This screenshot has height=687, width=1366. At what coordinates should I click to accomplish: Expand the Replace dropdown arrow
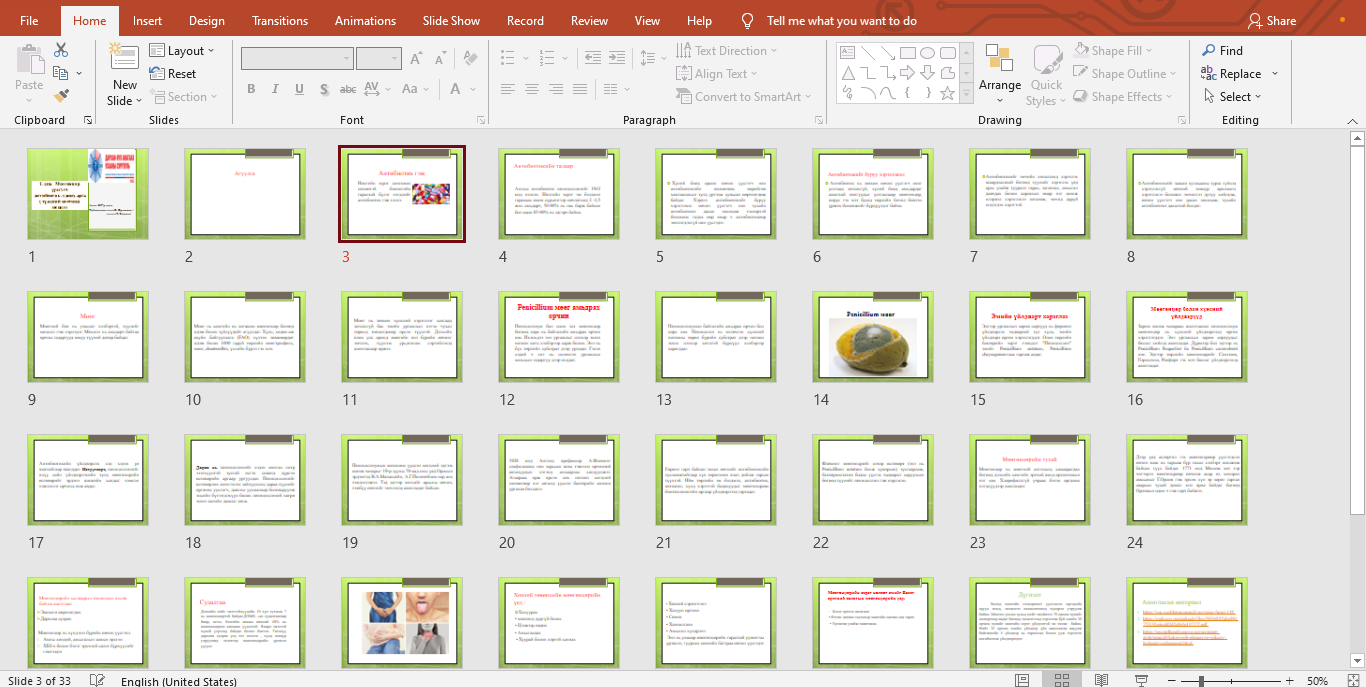point(1275,74)
